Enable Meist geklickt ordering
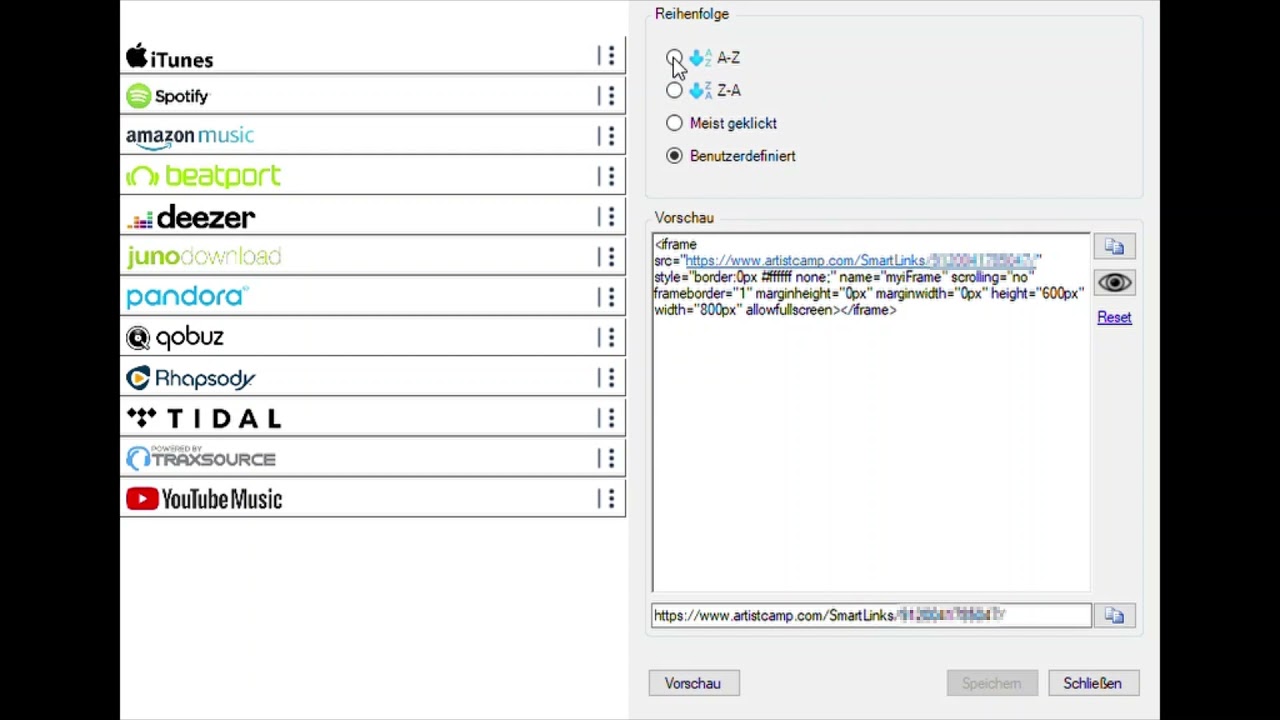Screen dimensions: 1280x720 pyautogui.click(x=674, y=123)
